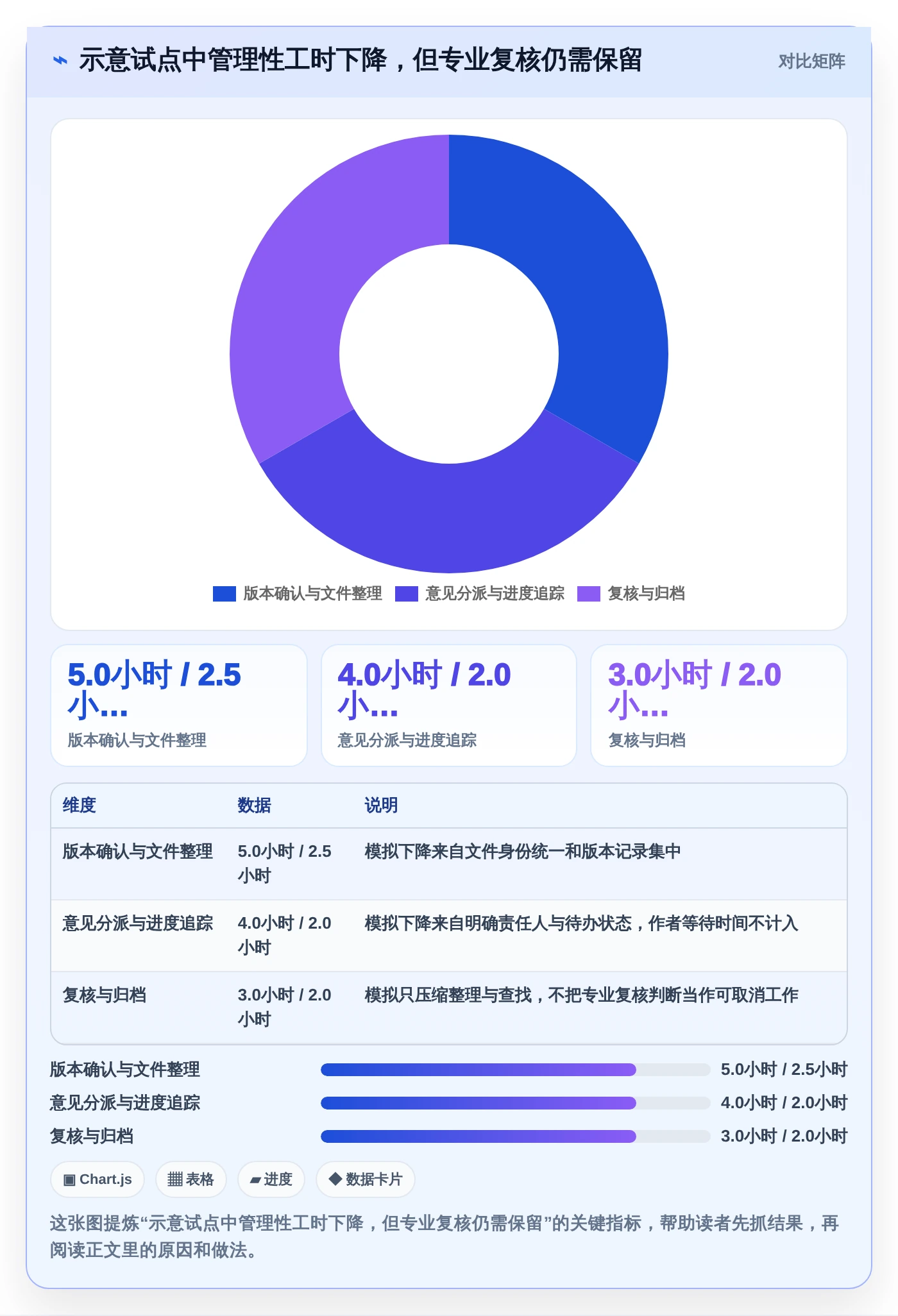Click the 意见分派与进度追踪 progress bar
The height and width of the screenshot is (1316, 898).
coord(516,1103)
